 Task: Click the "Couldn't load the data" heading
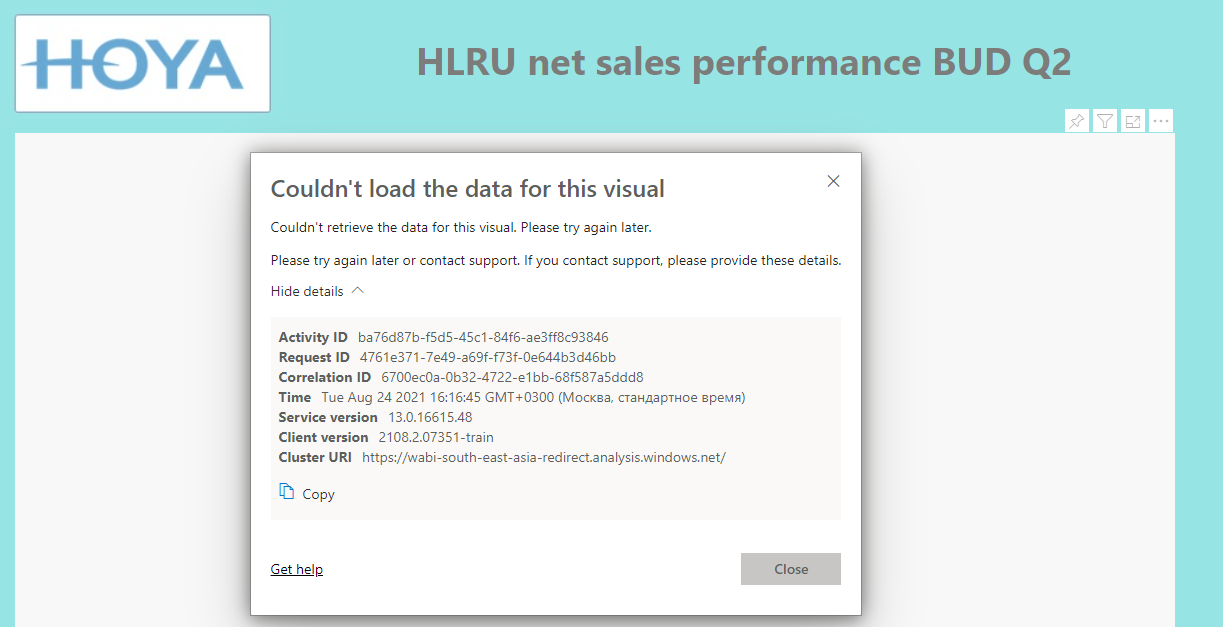click(468, 188)
